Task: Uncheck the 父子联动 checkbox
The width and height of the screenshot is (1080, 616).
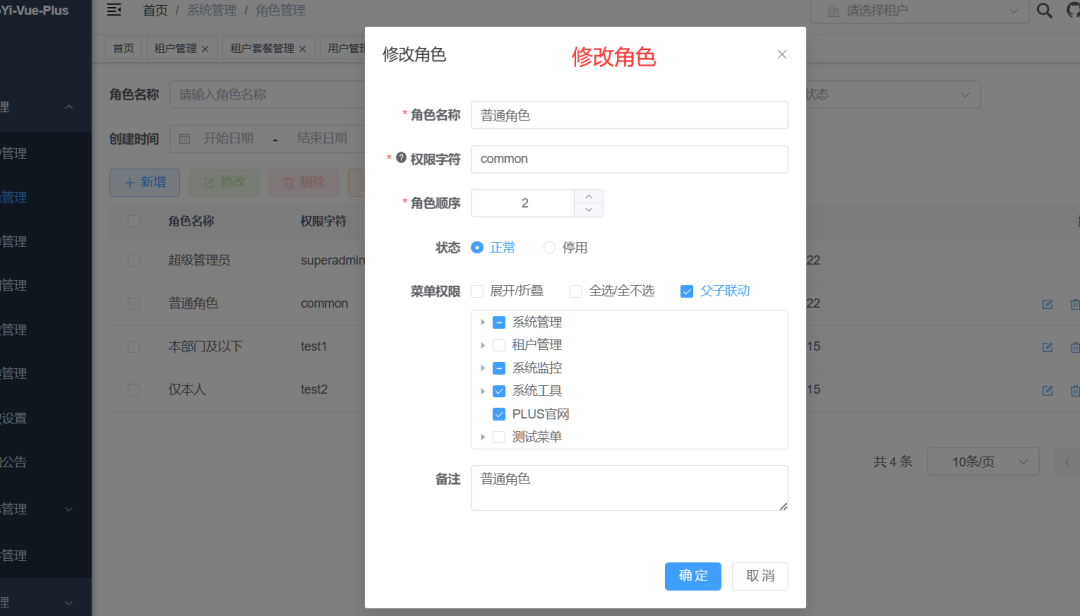Action: click(686, 291)
